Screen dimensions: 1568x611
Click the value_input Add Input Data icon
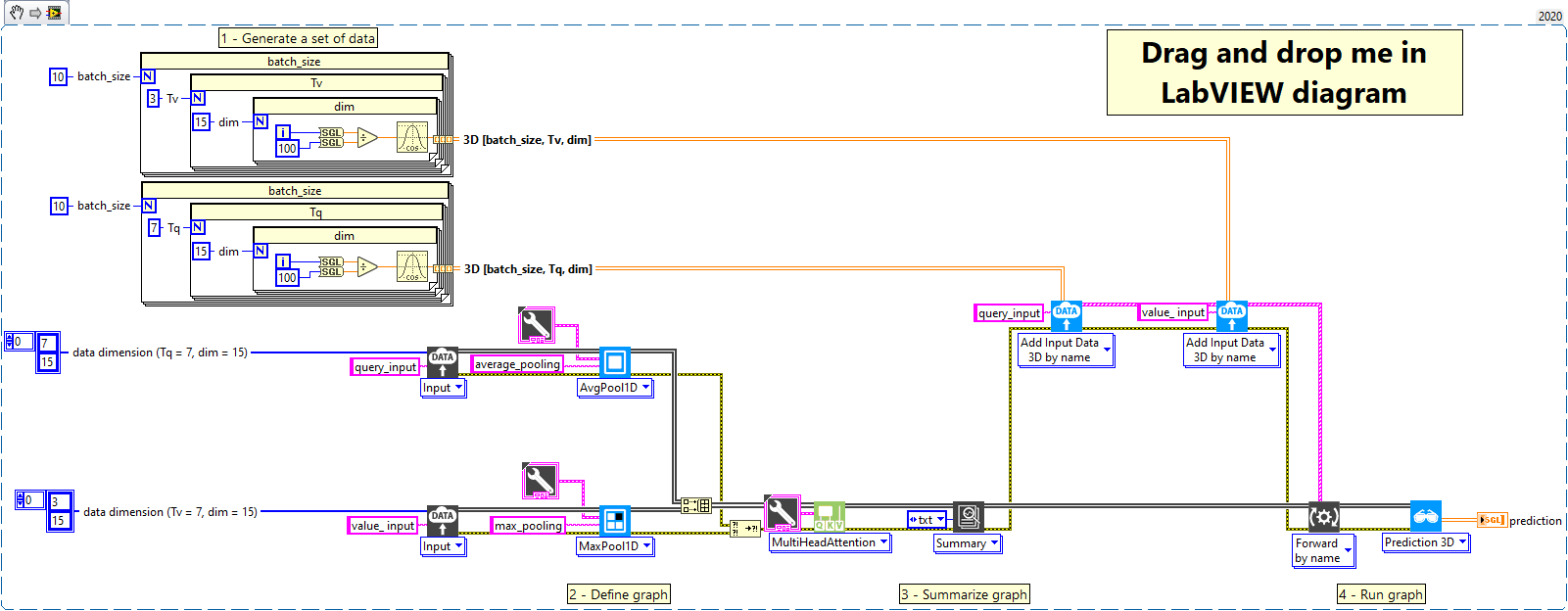pyautogui.click(x=1232, y=316)
